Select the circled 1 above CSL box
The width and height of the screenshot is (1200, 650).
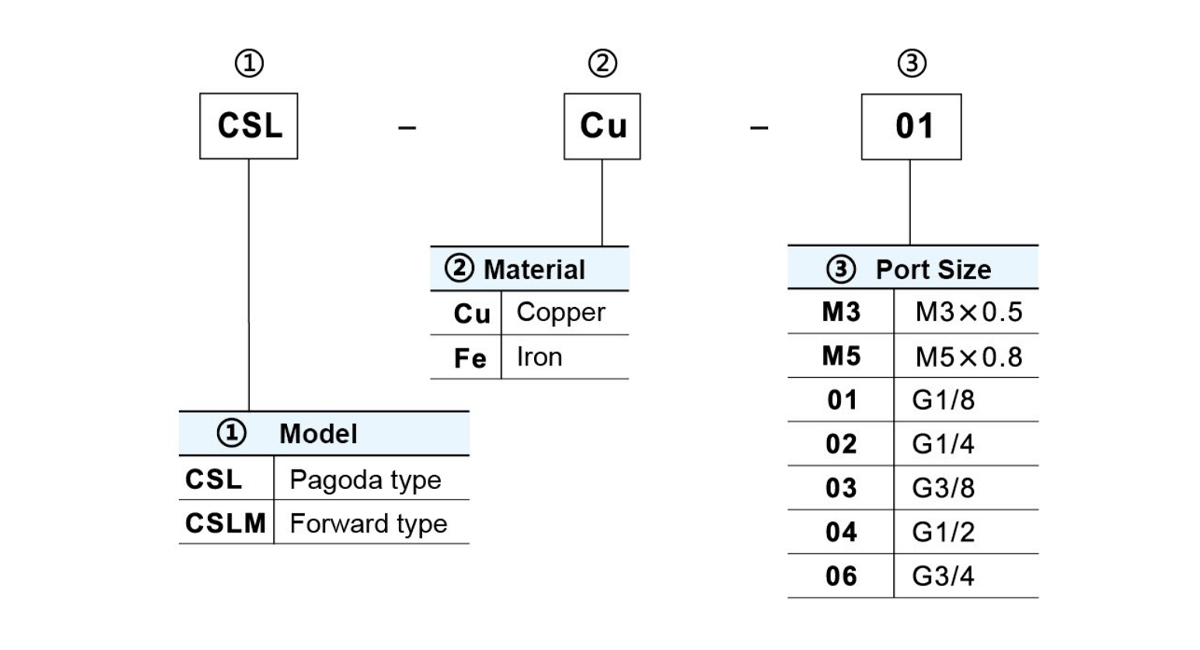coord(249,64)
